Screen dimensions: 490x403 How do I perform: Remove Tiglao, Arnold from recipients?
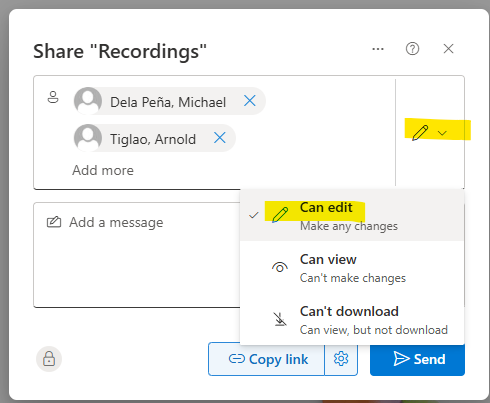tap(220, 137)
